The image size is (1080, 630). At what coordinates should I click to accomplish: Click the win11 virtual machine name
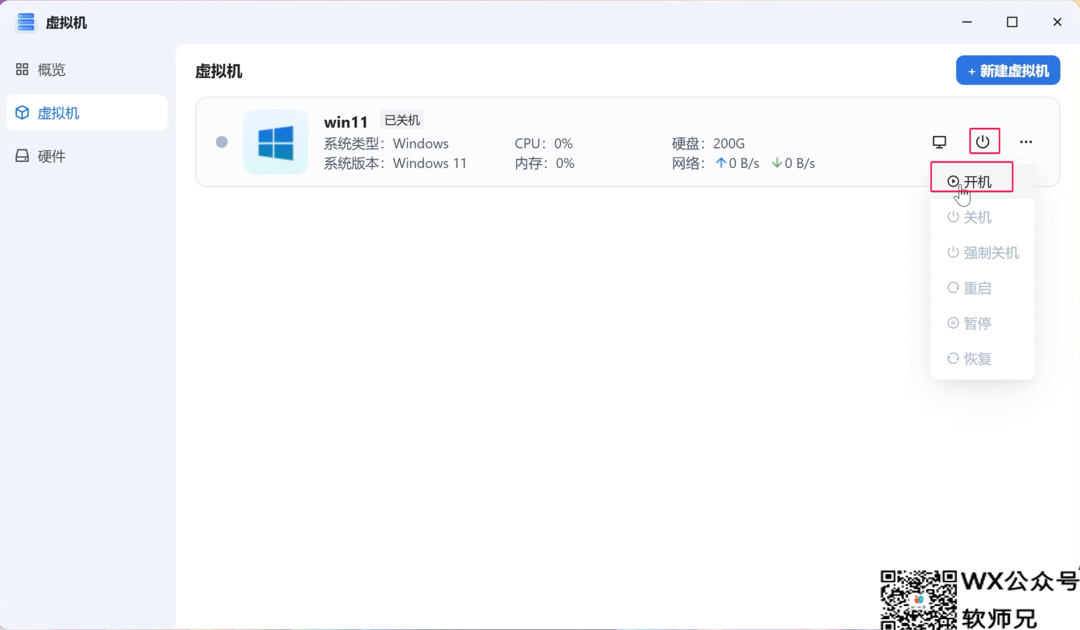point(346,122)
